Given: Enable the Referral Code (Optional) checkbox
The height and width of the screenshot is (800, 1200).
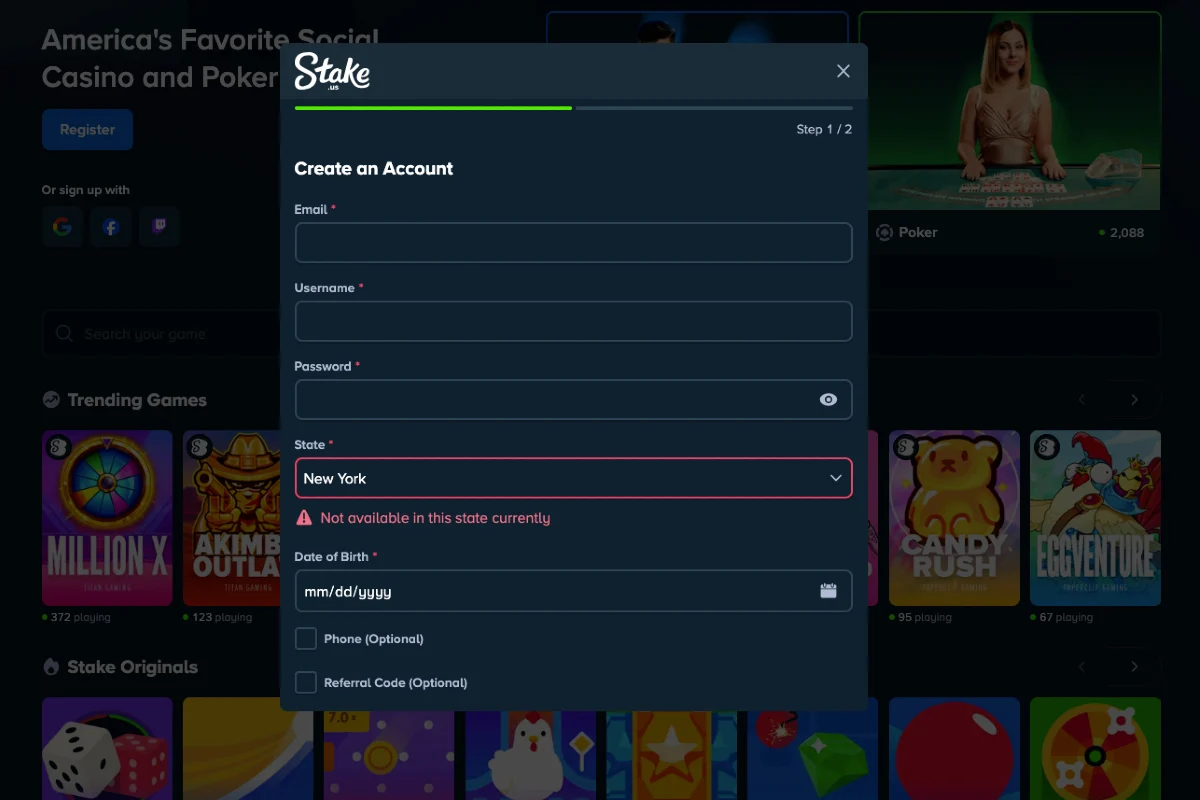Looking at the screenshot, I should (x=306, y=683).
